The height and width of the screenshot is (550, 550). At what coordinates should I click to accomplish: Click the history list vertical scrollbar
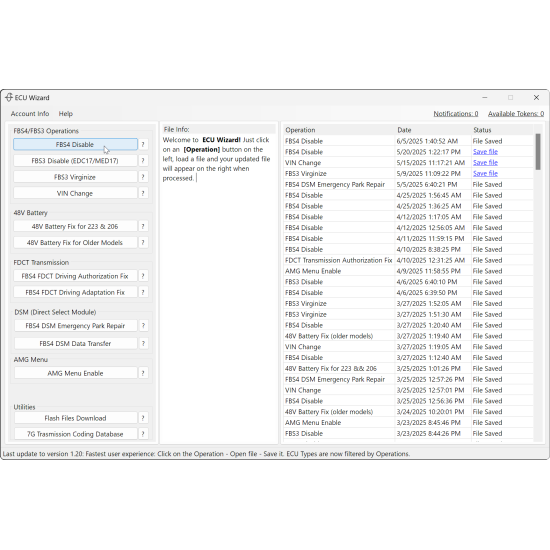coord(538,287)
